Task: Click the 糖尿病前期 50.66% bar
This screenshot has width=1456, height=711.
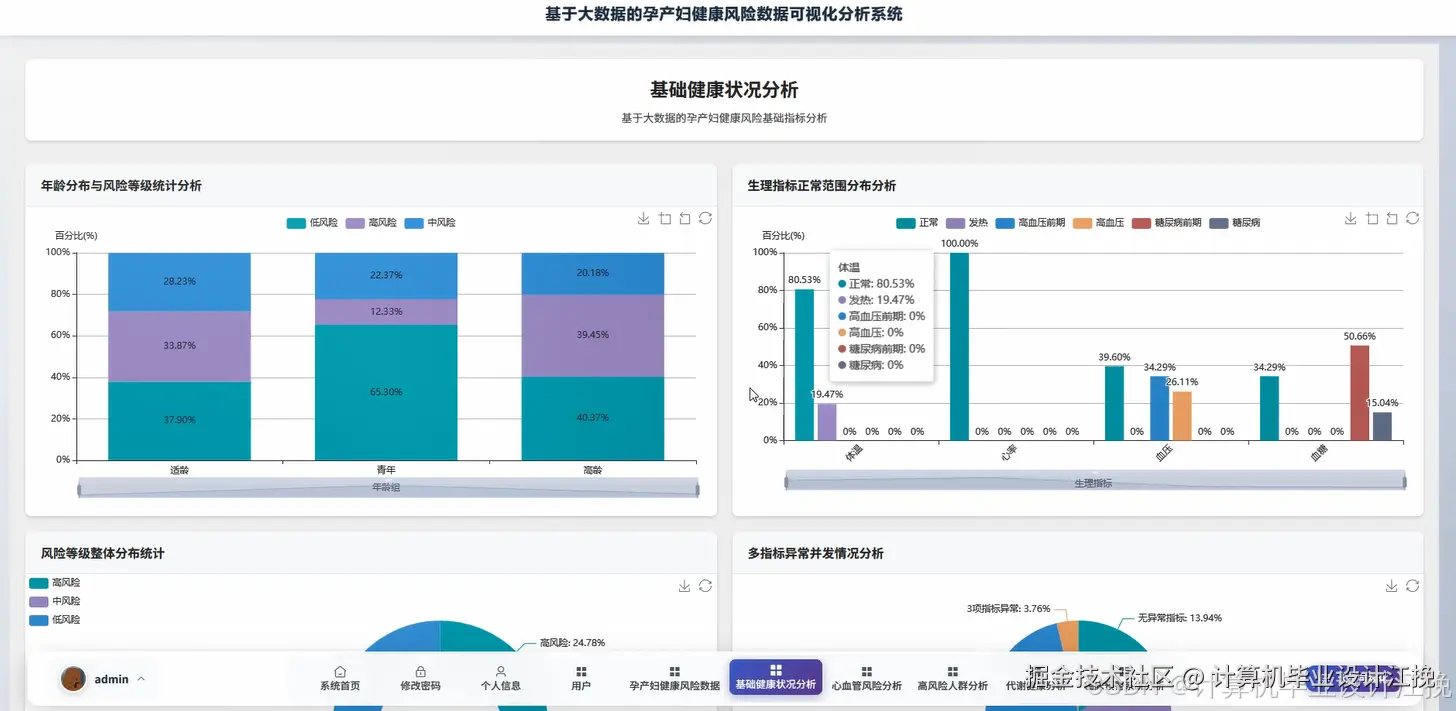Action: (1360, 392)
